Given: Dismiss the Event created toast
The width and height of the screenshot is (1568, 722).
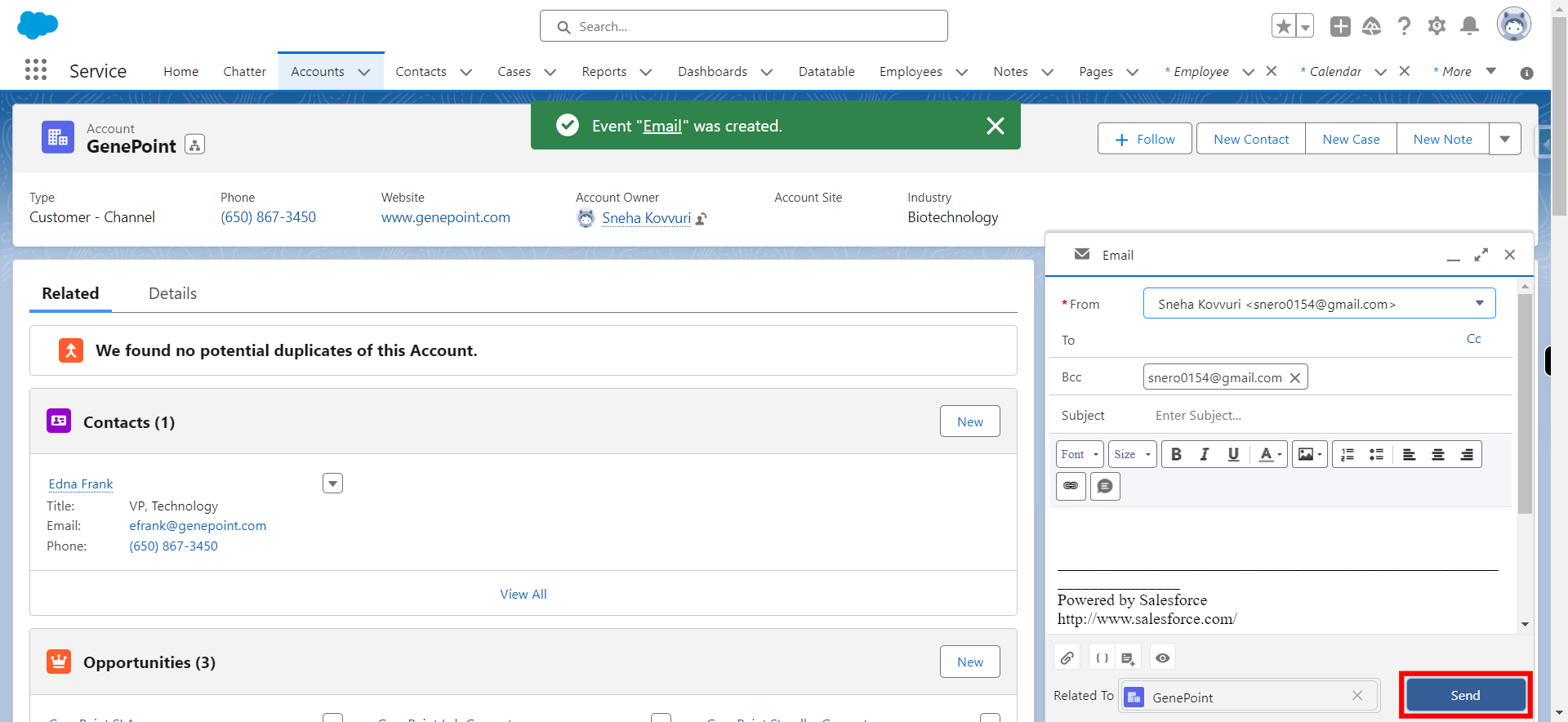Looking at the screenshot, I should click(x=995, y=126).
